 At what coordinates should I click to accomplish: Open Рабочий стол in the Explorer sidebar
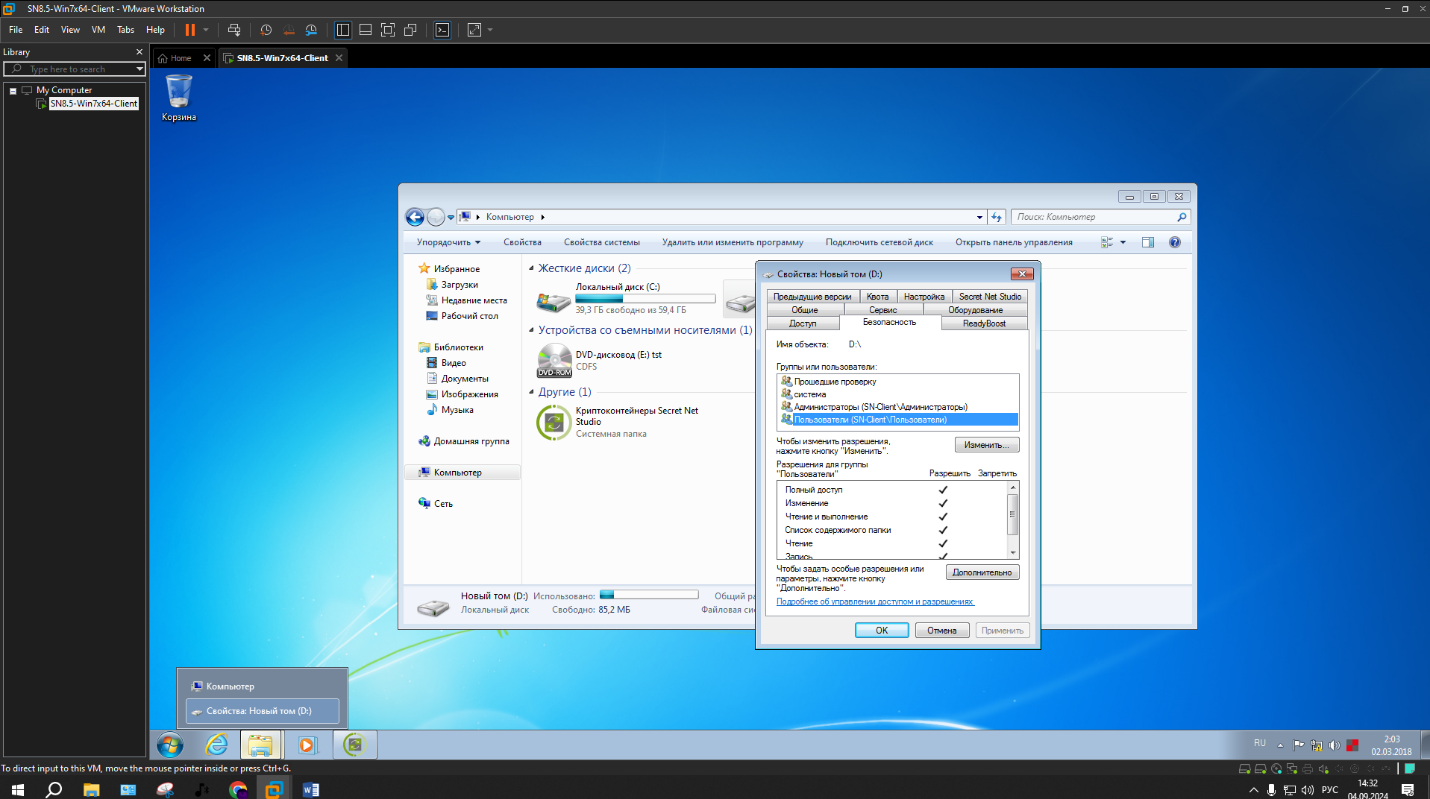[x=469, y=316]
